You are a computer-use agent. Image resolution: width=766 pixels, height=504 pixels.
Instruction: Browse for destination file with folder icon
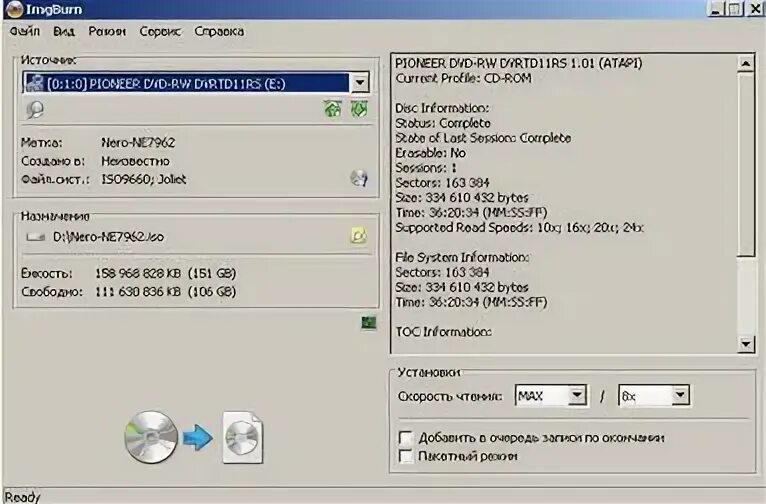359,236
